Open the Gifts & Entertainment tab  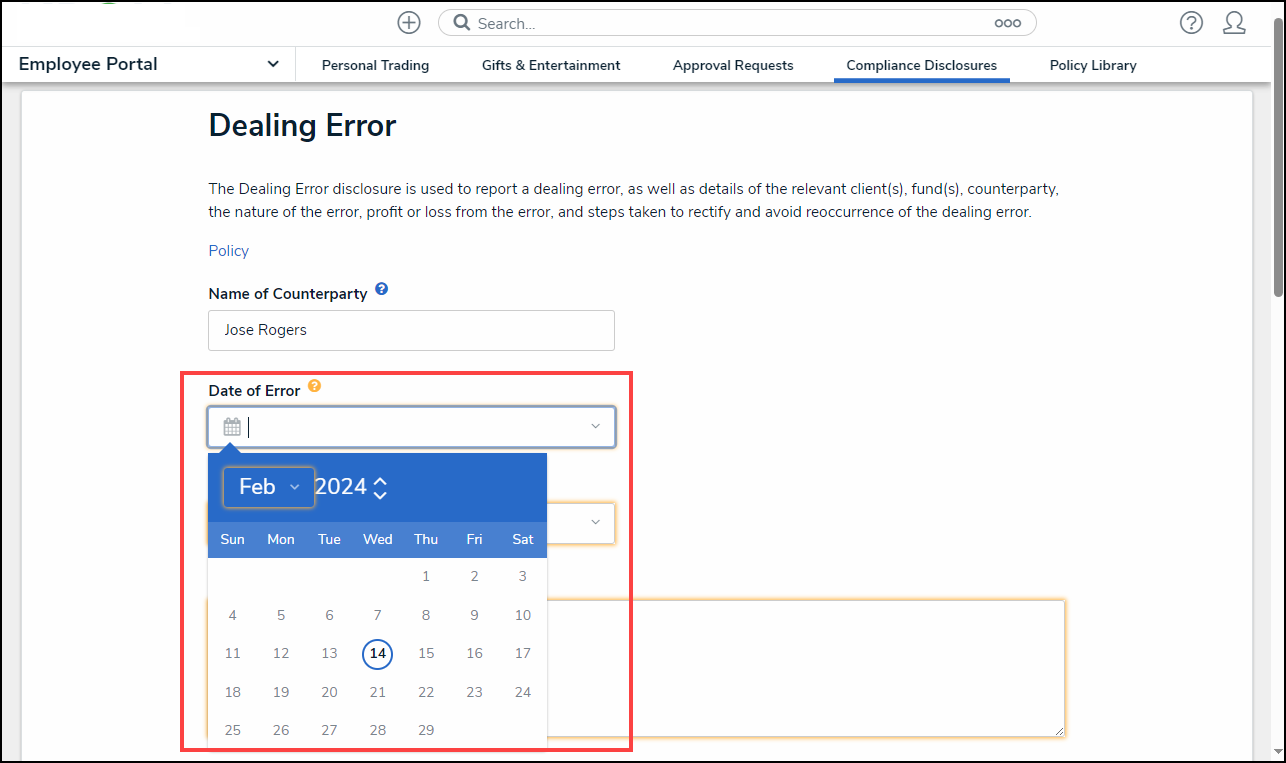(x=551, y=65)
